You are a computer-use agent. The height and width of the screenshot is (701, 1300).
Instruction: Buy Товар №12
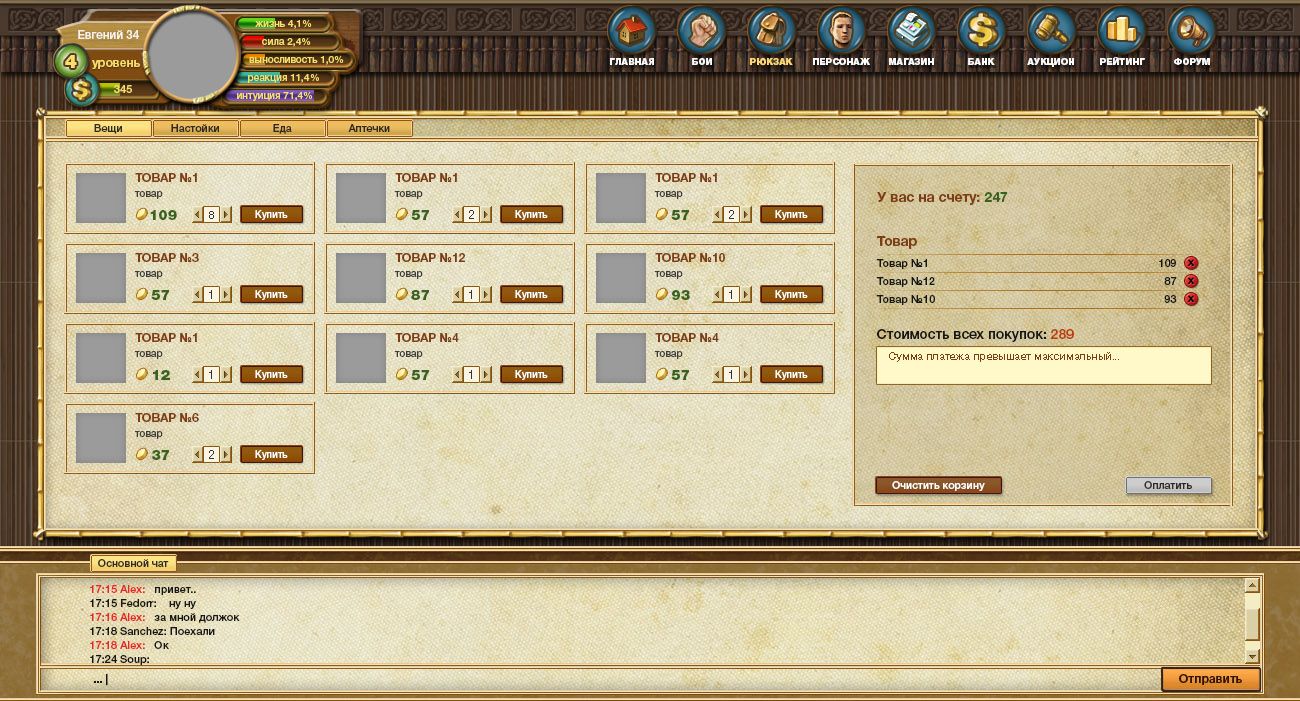pos(531,294)
